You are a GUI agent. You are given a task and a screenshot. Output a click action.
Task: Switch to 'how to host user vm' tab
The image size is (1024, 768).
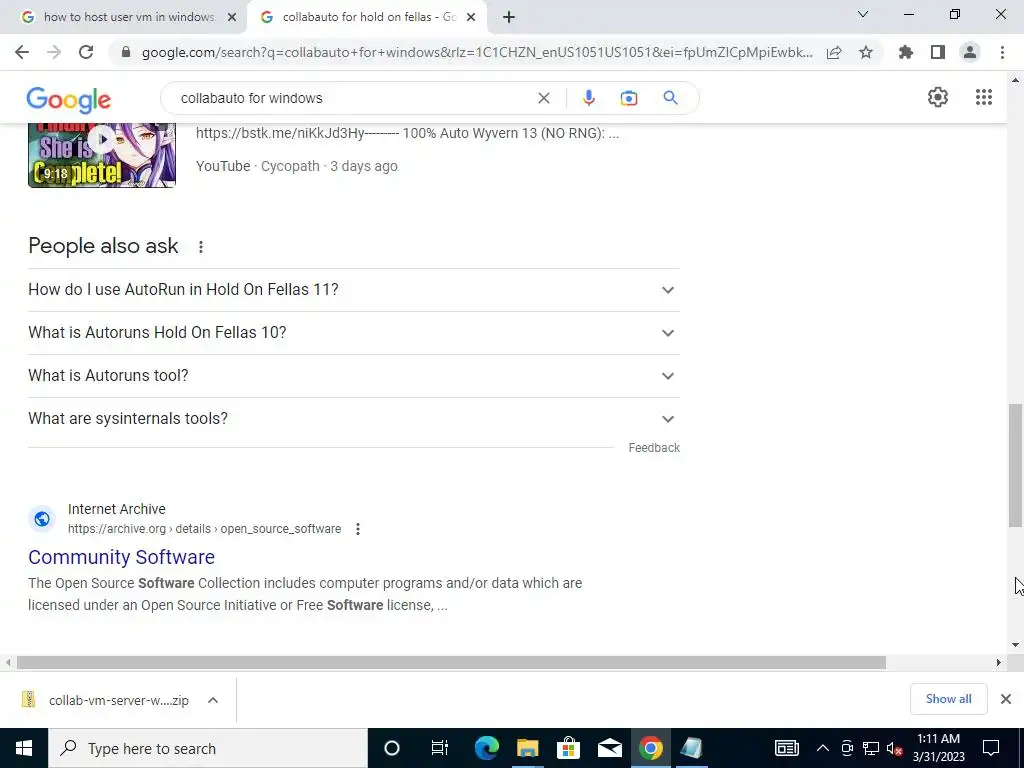point(129,17)
